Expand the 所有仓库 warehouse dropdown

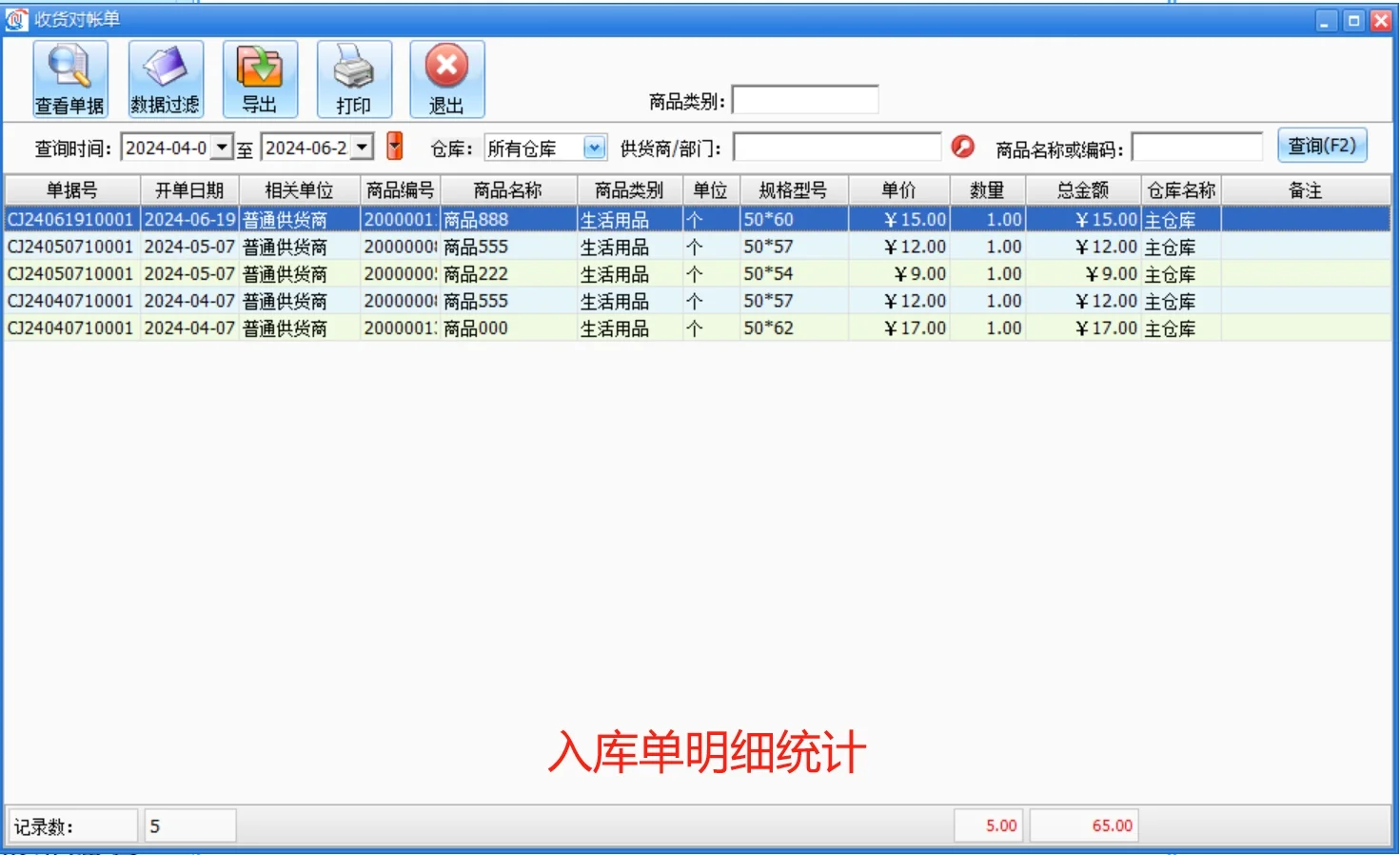pyautogui.click(x=595, y=147)
